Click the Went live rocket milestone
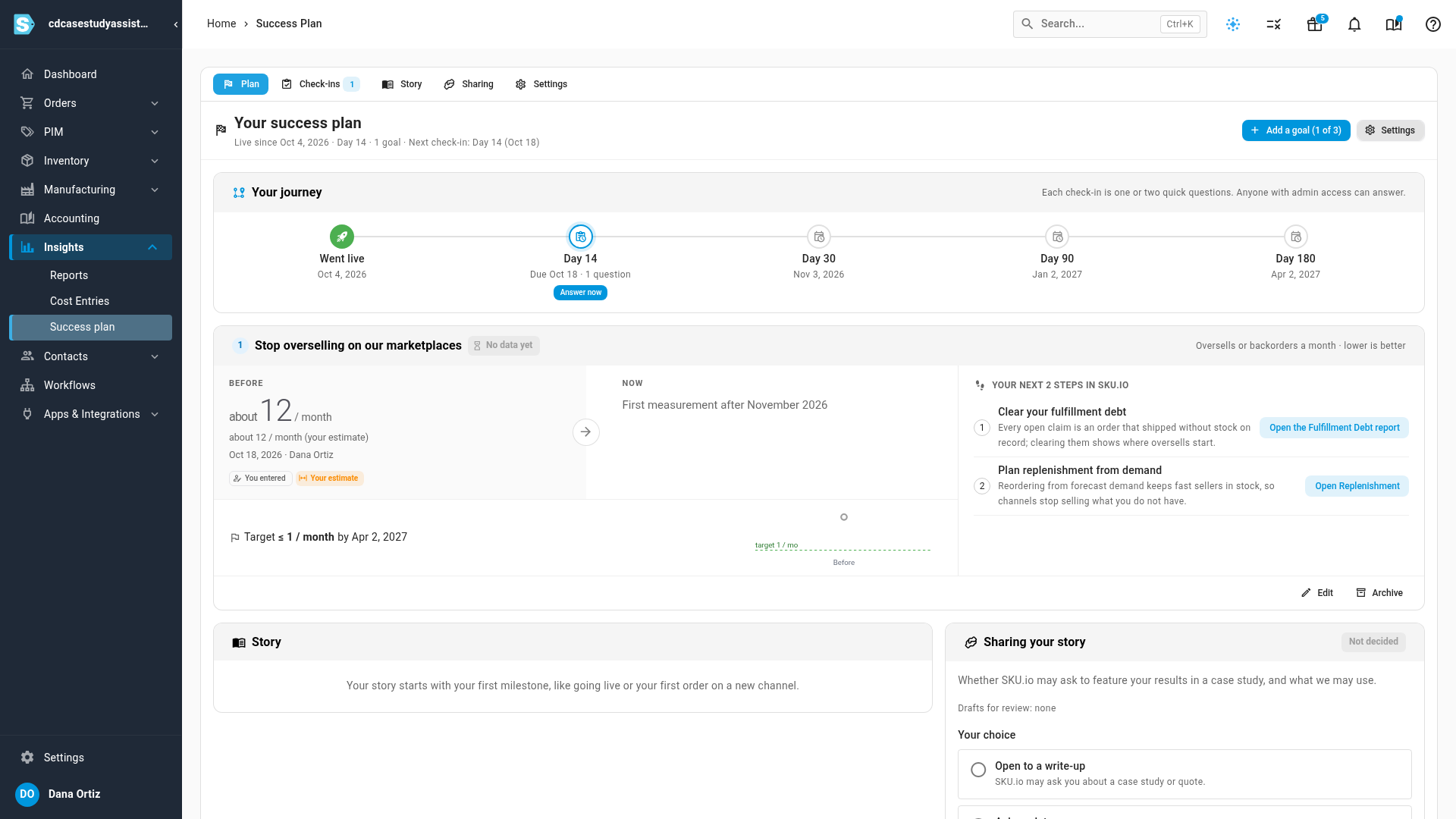The image size is (1456, 819). pos(342,237)
